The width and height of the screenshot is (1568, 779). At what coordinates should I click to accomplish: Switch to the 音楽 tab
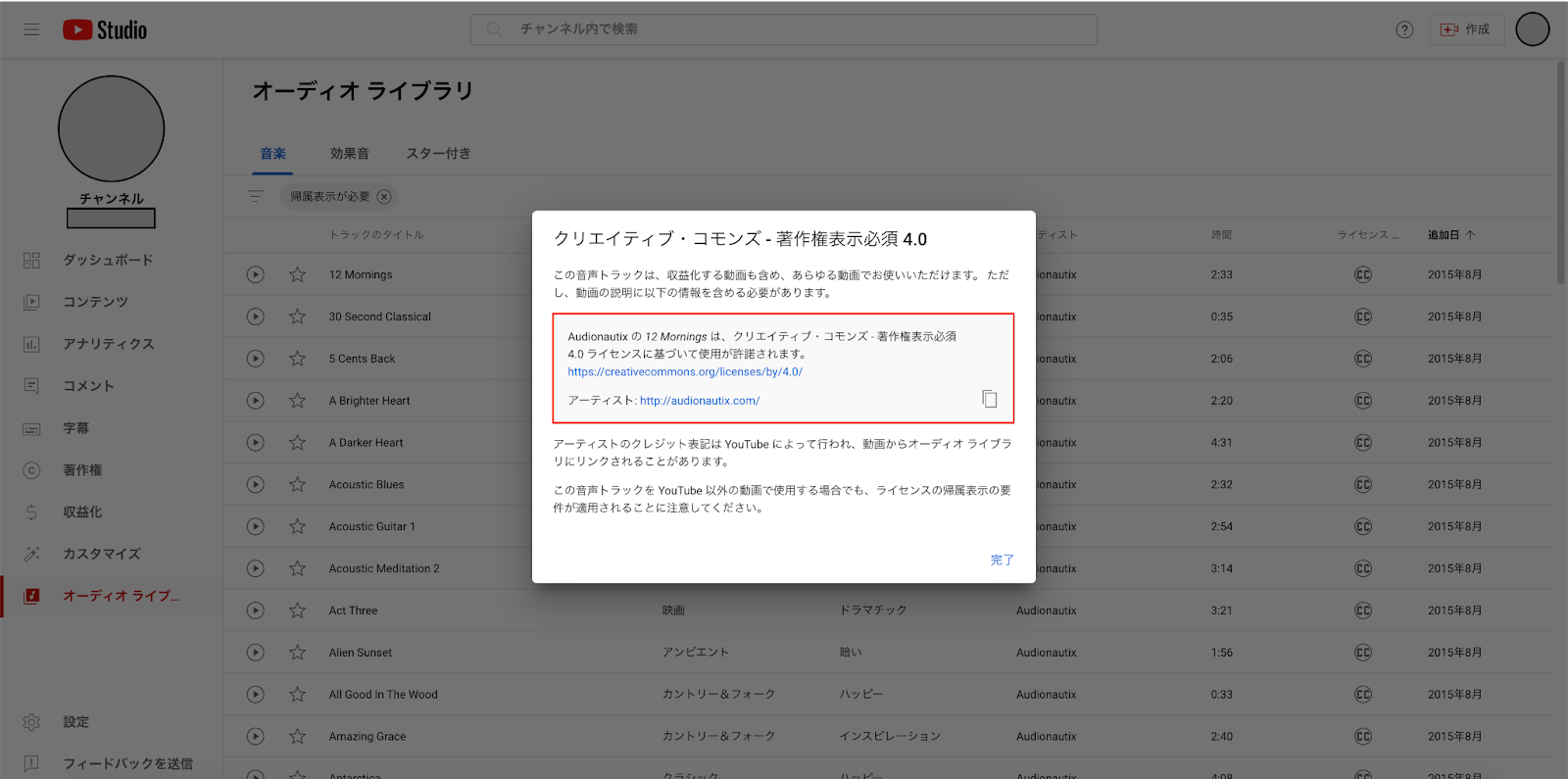pos(272,154)
